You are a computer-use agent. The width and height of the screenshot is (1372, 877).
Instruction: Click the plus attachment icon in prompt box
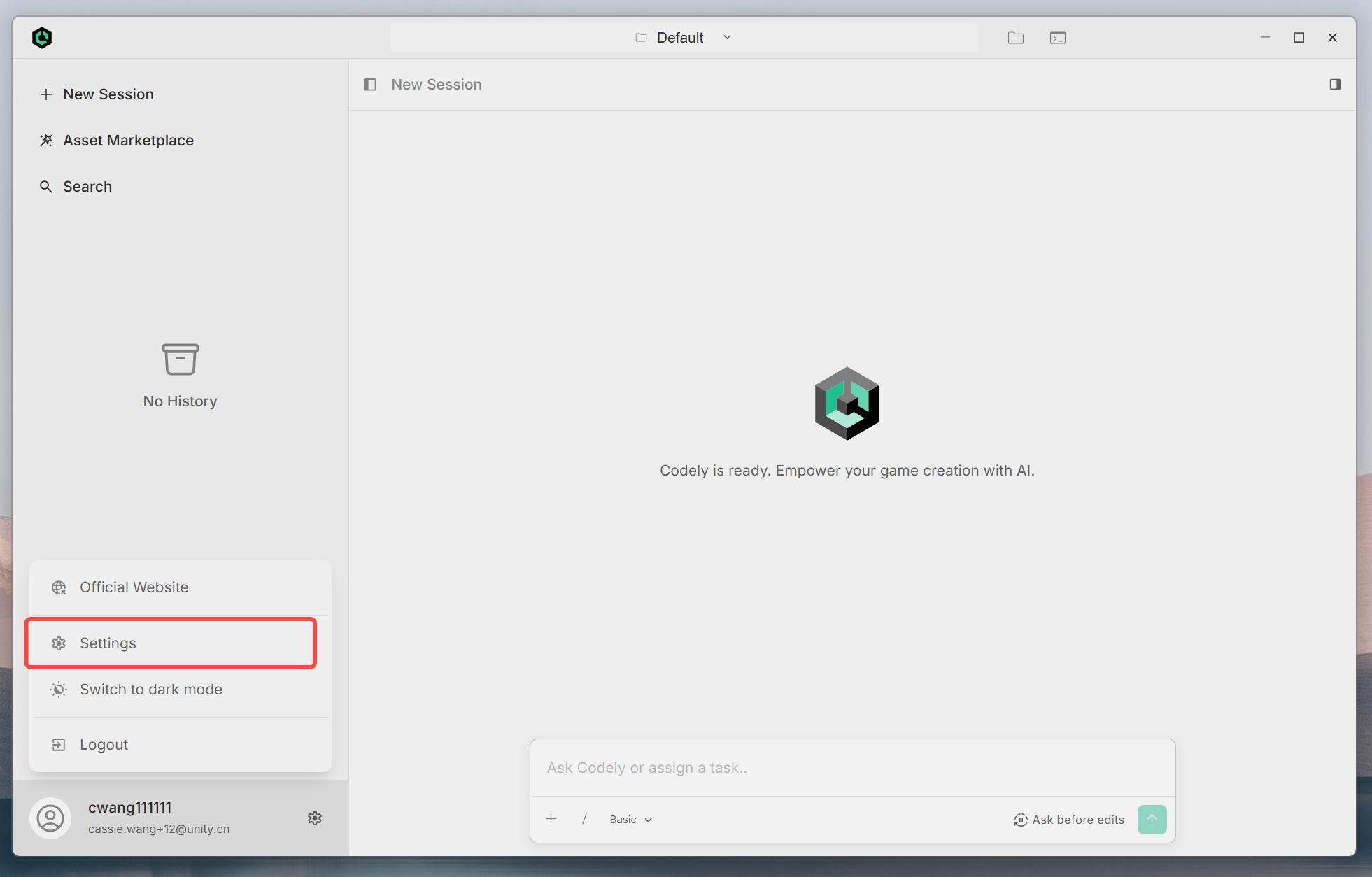pyautogui.click(x=551, y=819)
